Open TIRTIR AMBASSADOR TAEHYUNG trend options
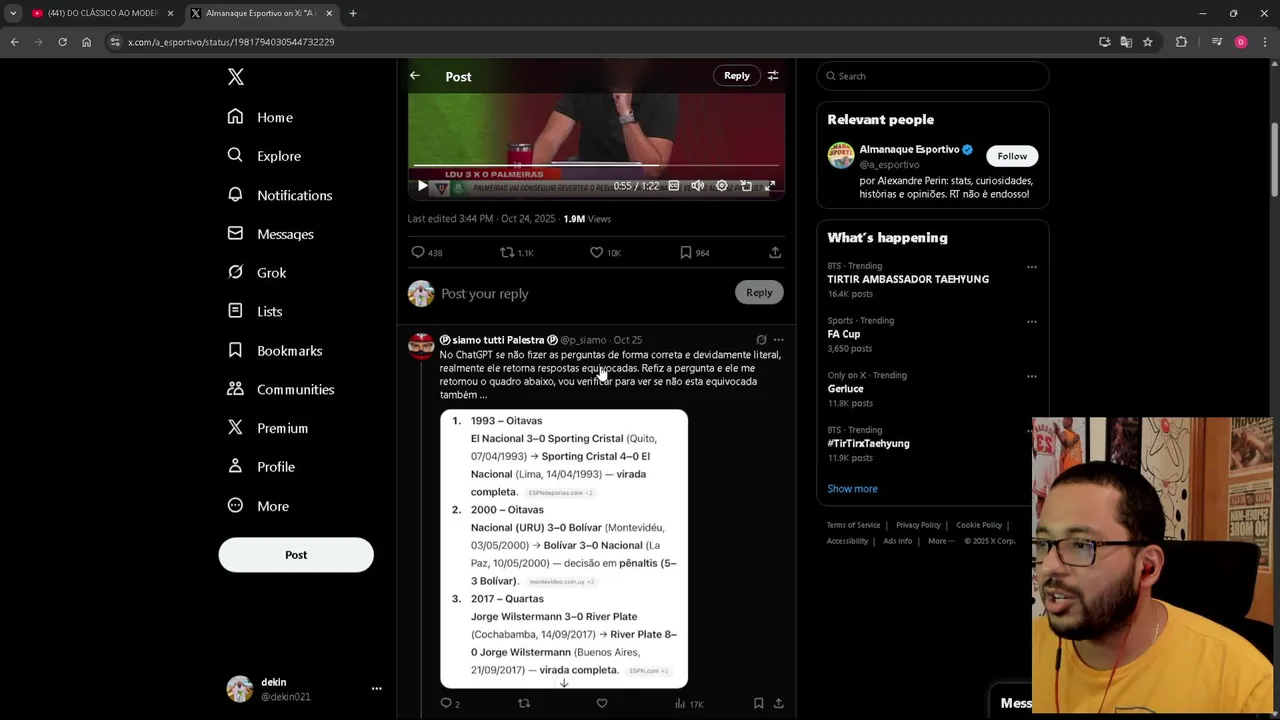This screenshot has width=1280, height=720. tap(1032, 267)
